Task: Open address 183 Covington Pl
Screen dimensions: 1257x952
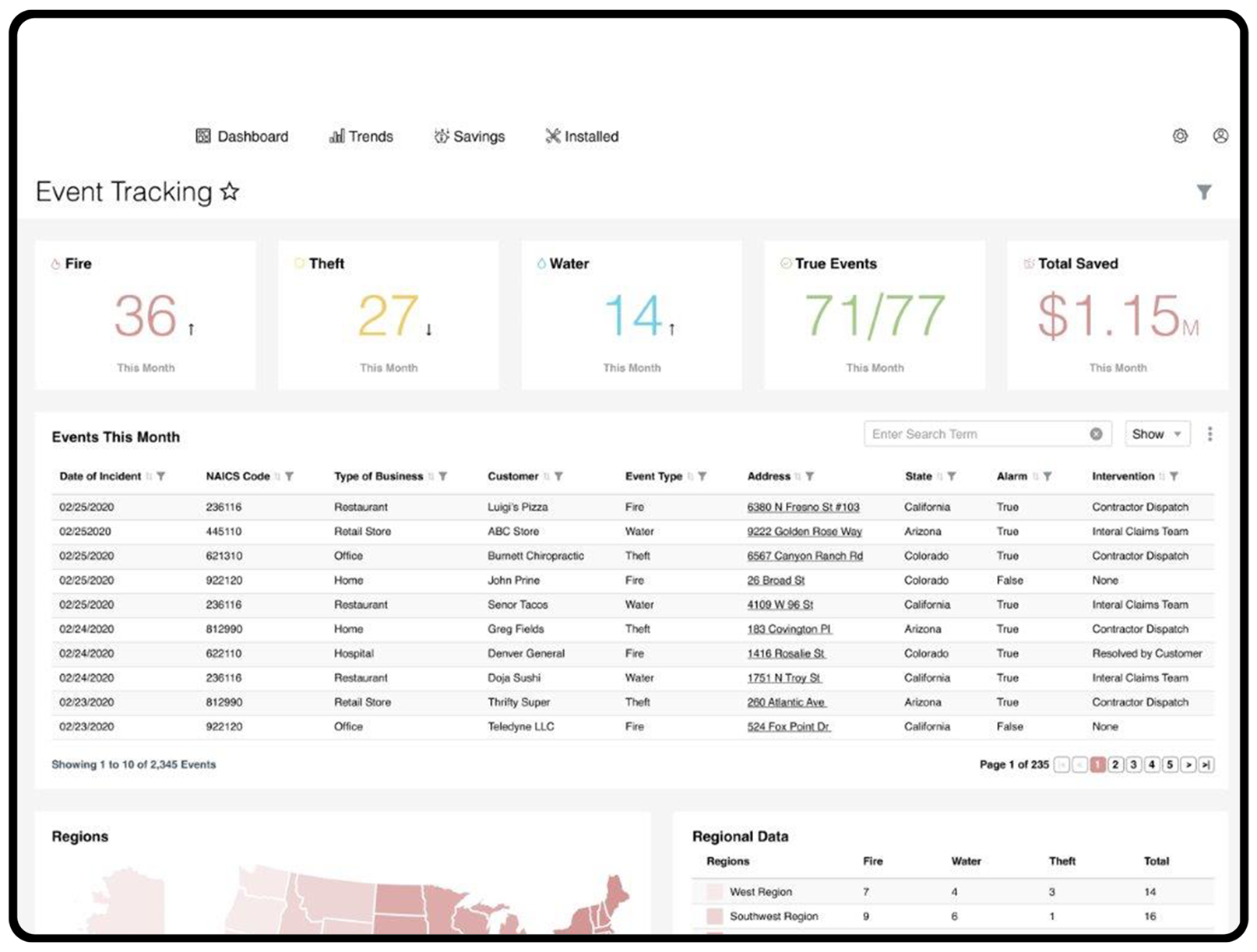Action: [790, 629]
